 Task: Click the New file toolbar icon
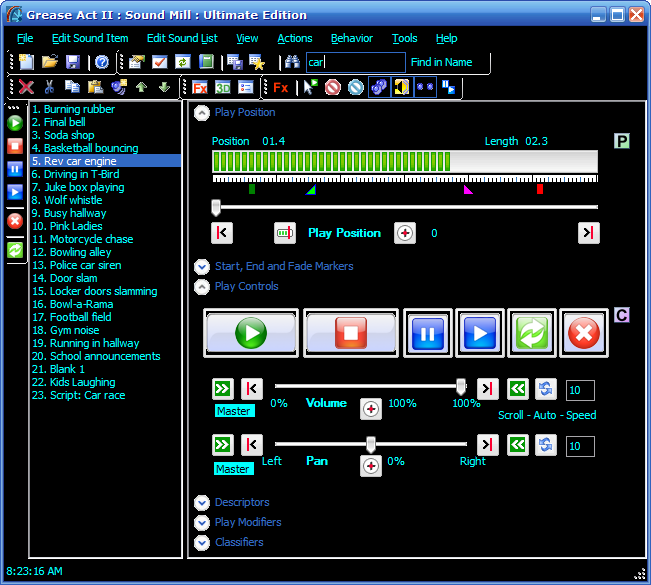click(x=27, y=62)
